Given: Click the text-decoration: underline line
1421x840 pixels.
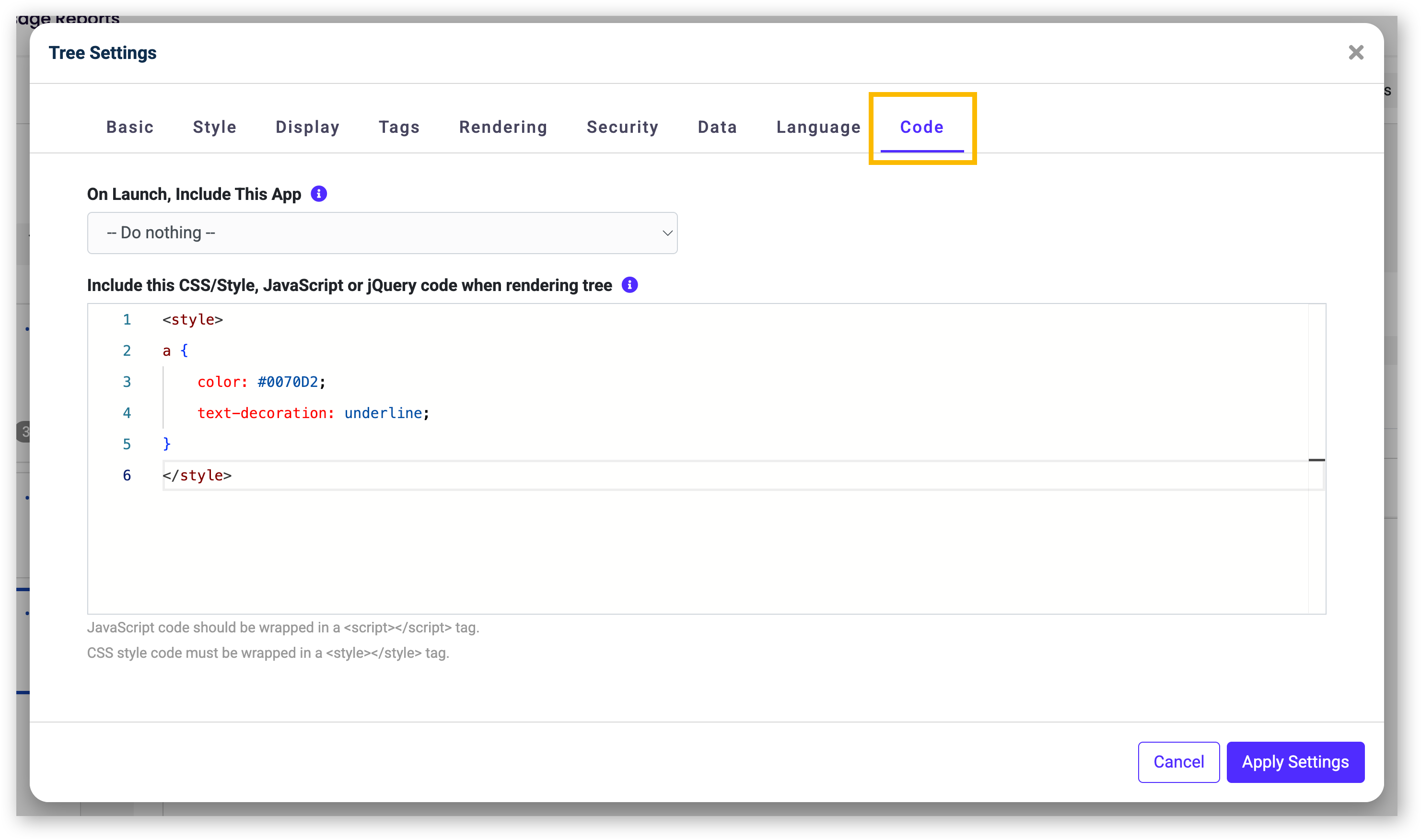Looking at the screenshot, I should pyautogui.click(x=313, y=413).
